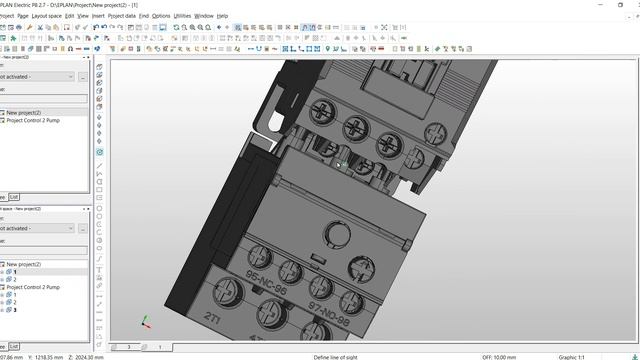This screenshot has height=360, width=640.
Task: Select the top 3D viewpoint cube icon
Action: click(x=99, y=67)
